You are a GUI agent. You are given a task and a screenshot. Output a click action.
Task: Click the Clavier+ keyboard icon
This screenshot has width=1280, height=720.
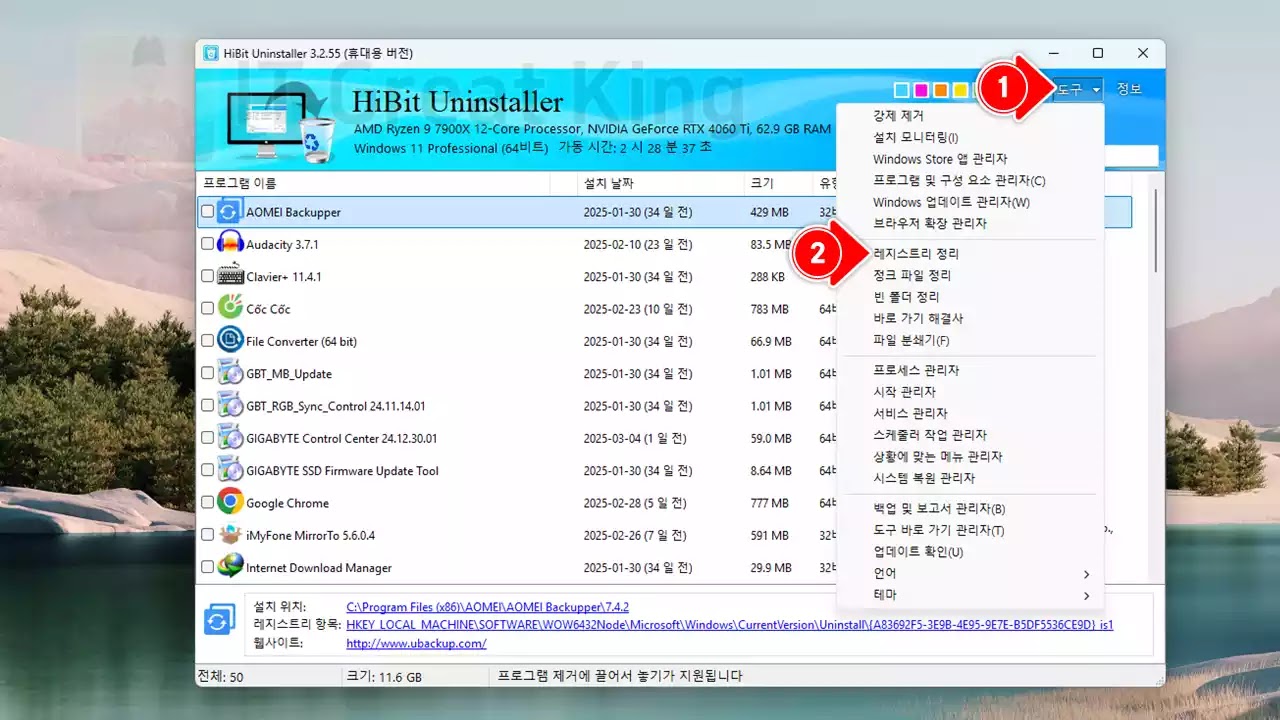click(230, 276)
